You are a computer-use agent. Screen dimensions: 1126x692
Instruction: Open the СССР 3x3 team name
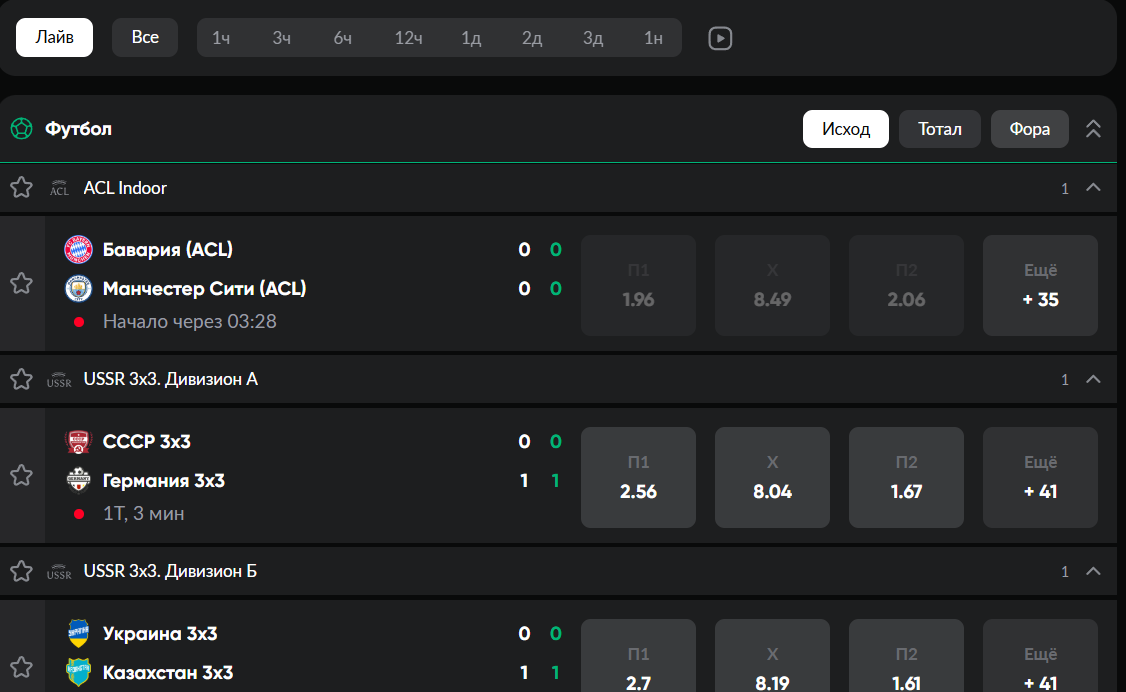(x=146, y=441)
